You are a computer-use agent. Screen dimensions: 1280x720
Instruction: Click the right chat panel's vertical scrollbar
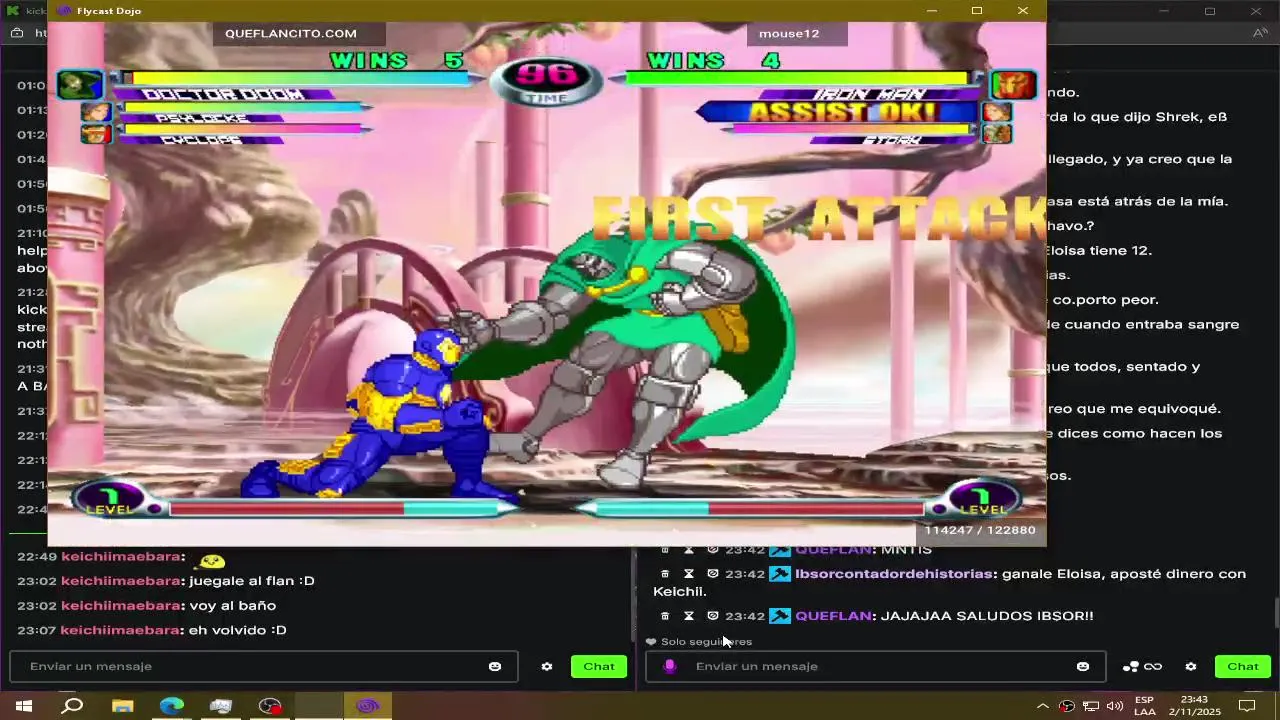(1275, 612)
